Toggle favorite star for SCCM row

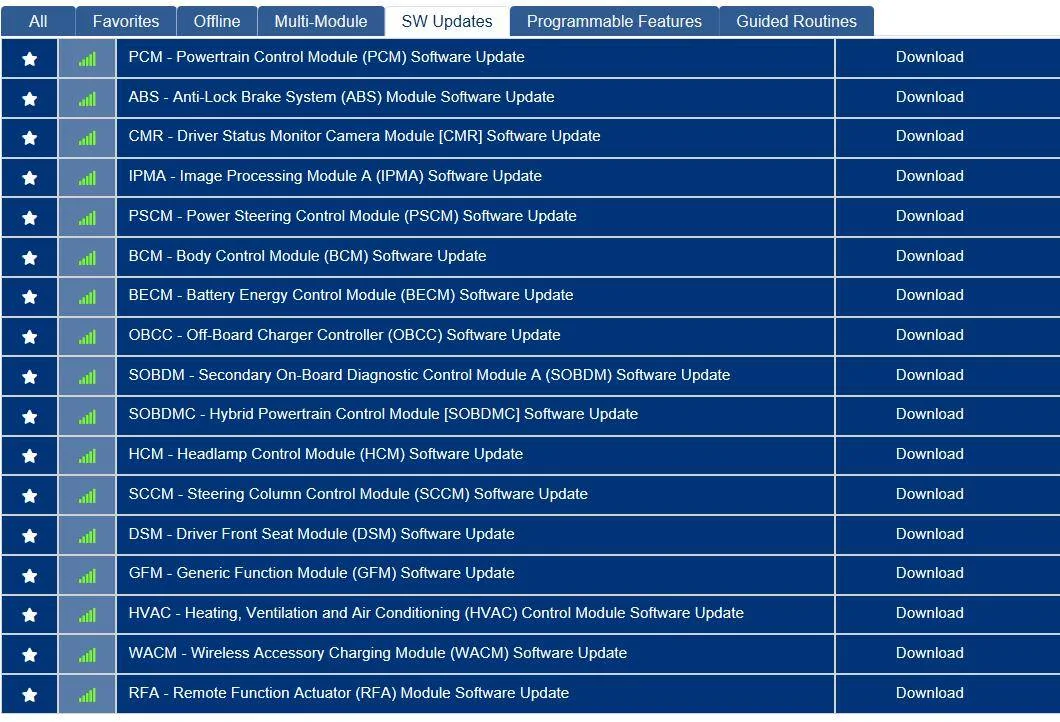[29, 496]
